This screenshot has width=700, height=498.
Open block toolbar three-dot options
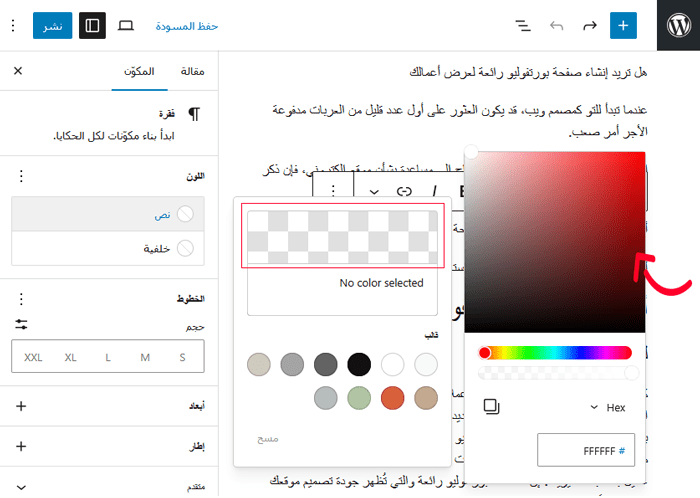[x=333, y=191]
